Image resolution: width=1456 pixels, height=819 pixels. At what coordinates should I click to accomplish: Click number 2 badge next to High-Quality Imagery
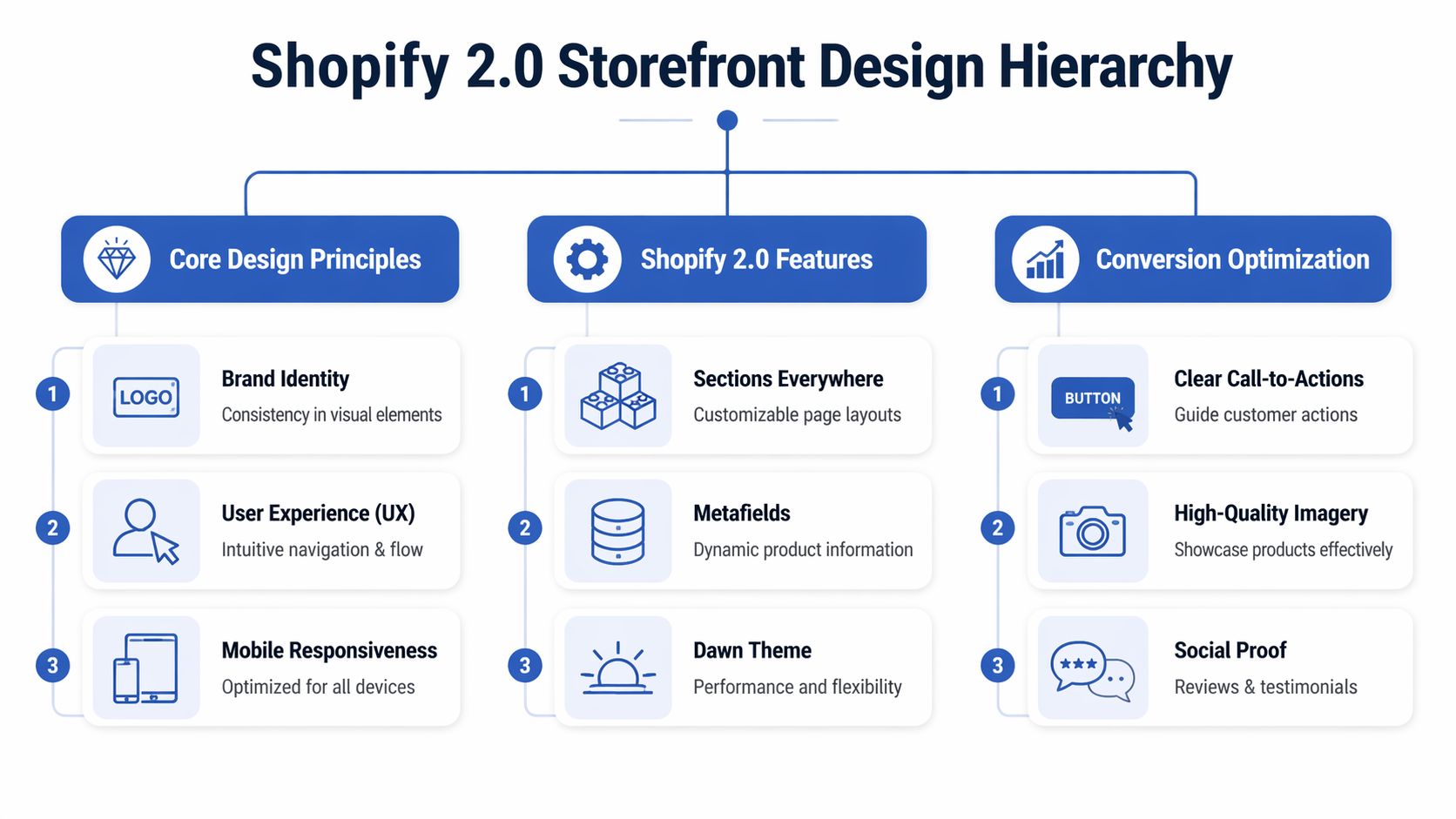coord(997,527)
